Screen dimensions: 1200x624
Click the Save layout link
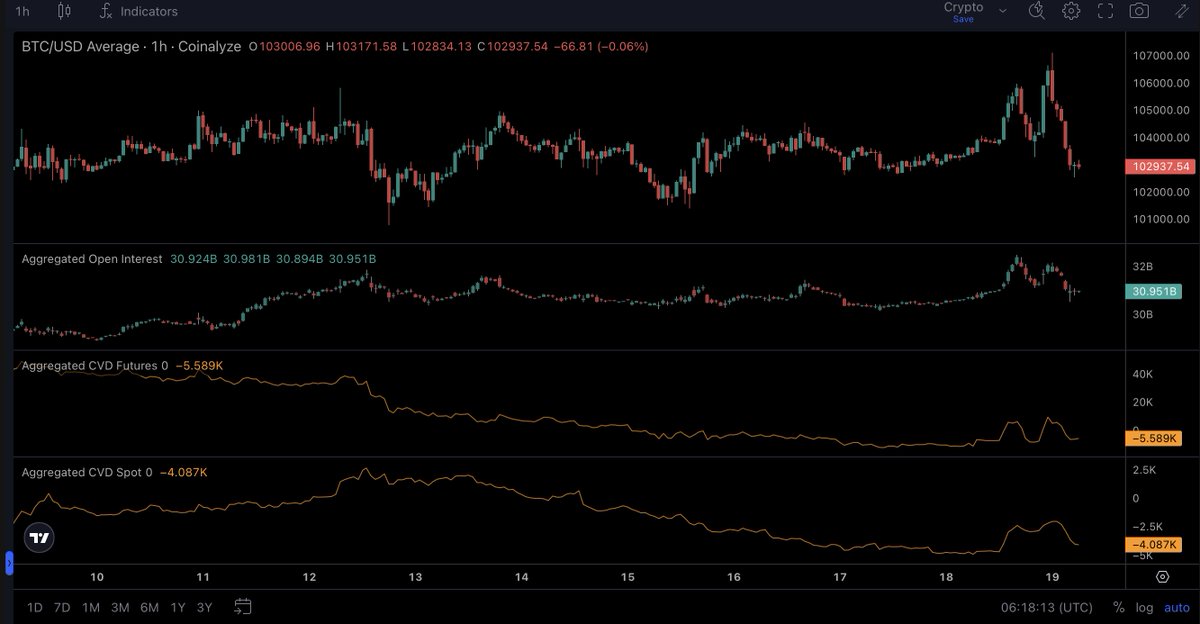[x=963, y=19]
